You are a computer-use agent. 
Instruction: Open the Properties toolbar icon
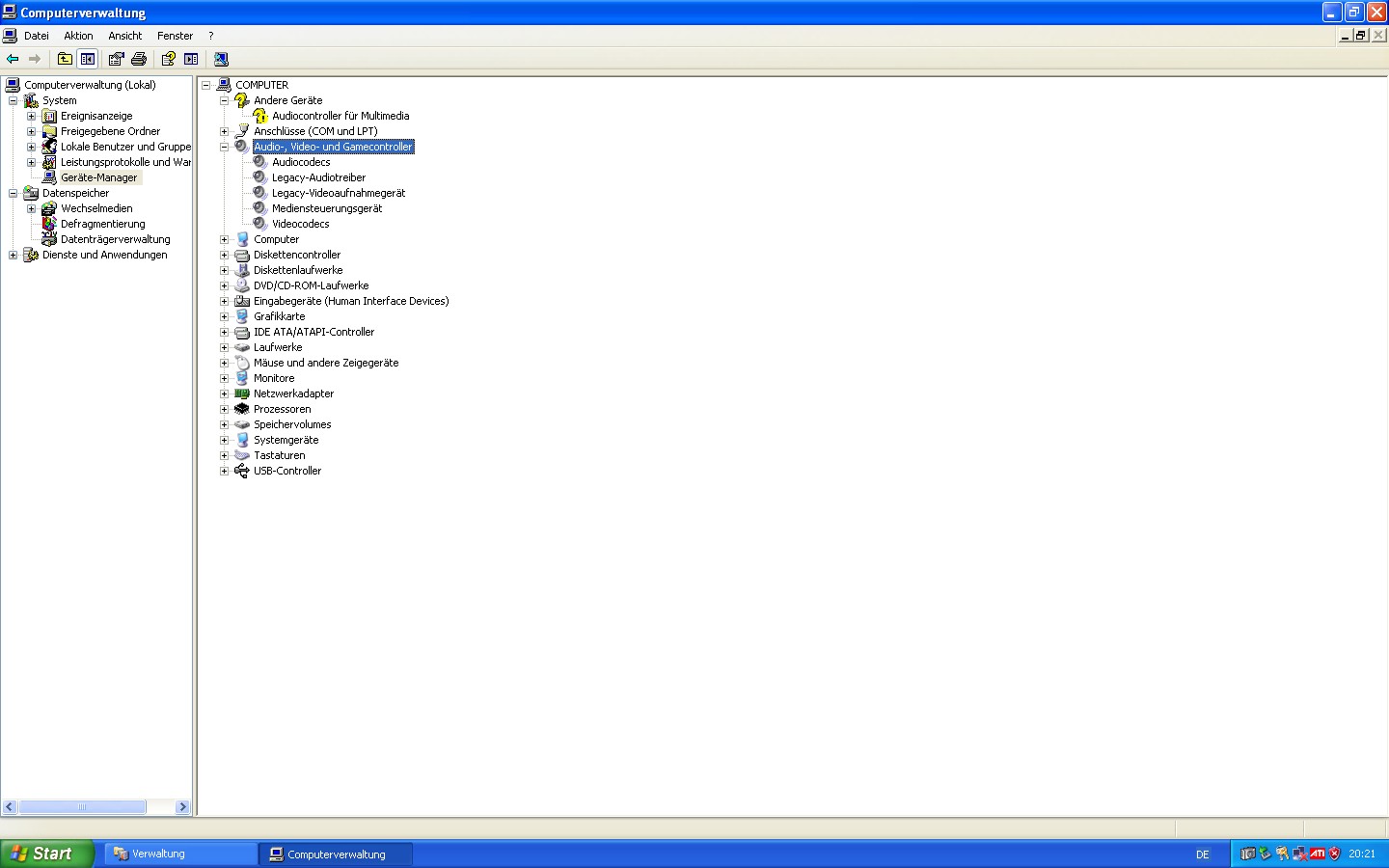click(116, 59)
